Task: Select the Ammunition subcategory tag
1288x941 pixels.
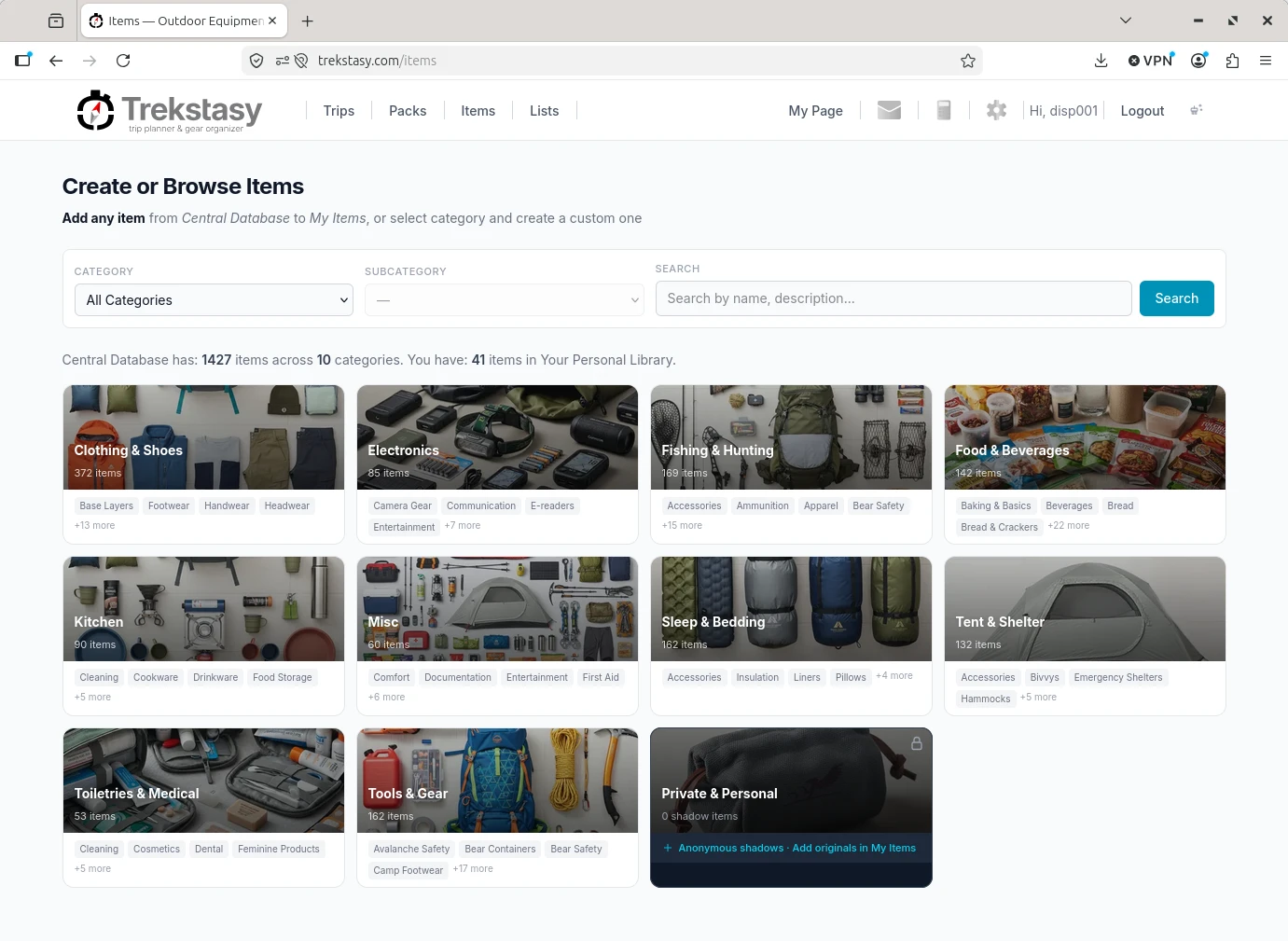Action: click(762, 505)
